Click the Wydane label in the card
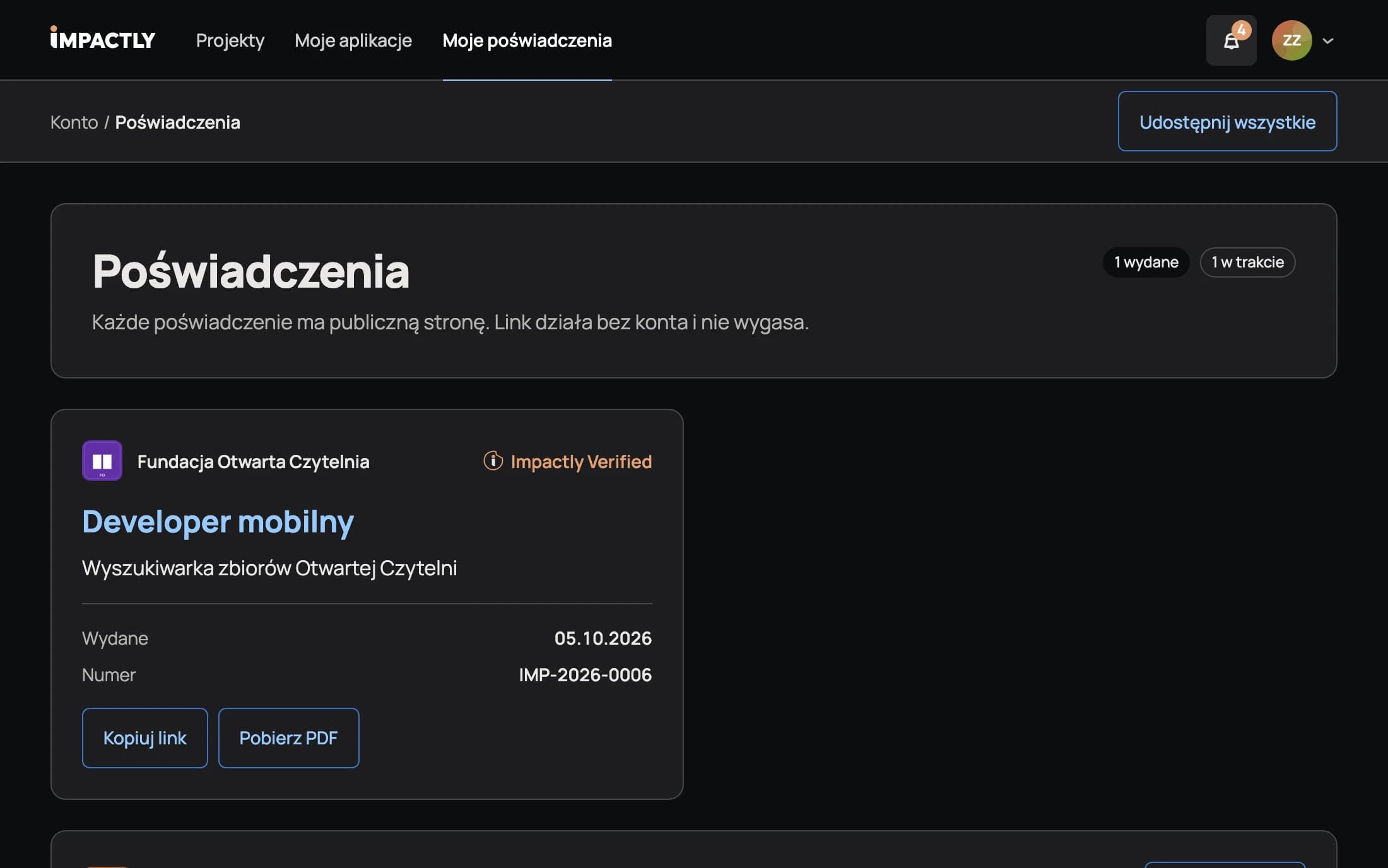Image resolution: width=1388 pixels, height=868 pixels. coord(115,638)
